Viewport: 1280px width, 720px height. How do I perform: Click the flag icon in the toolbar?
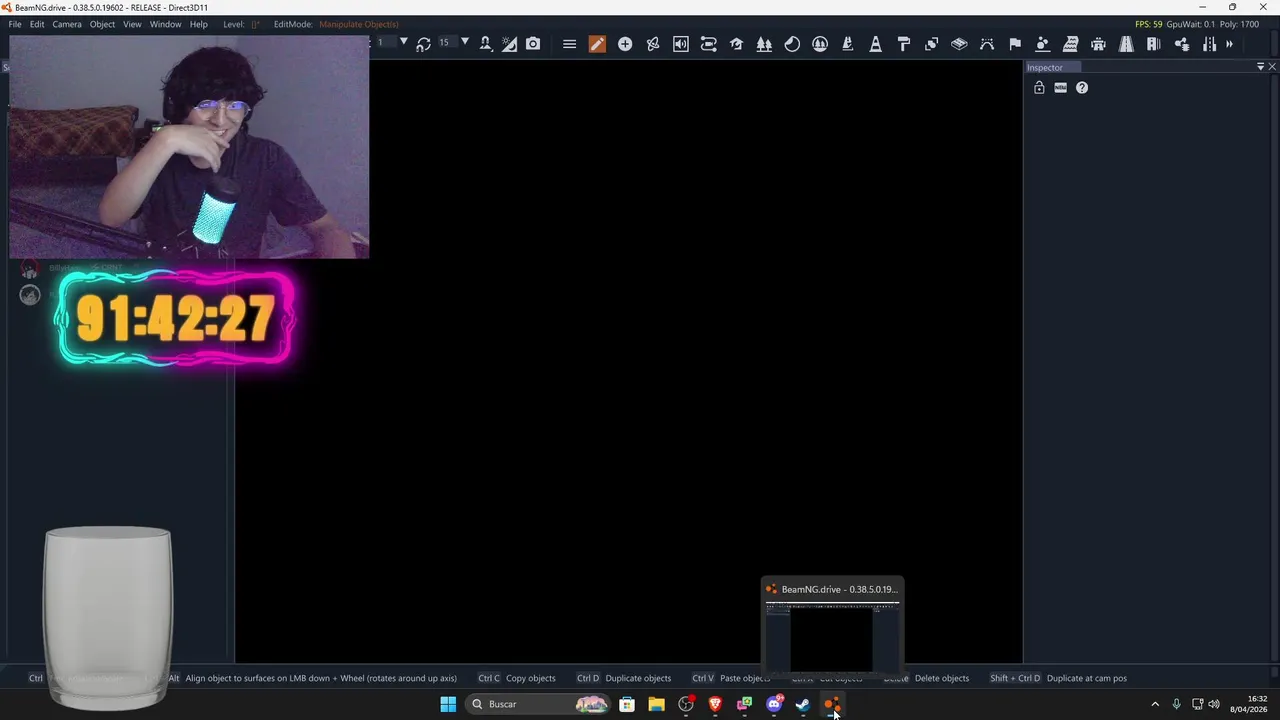point(1015,44)
